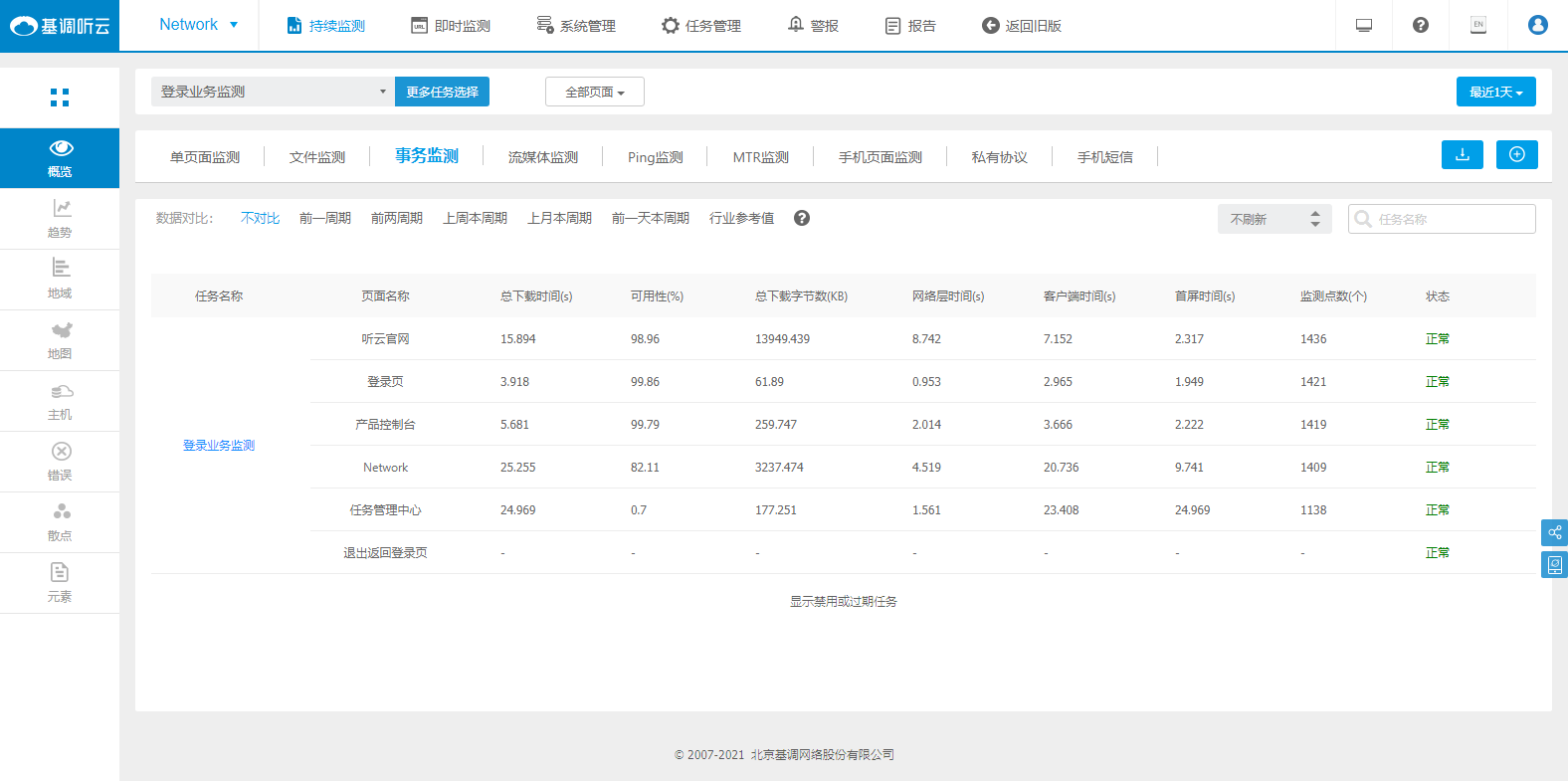The height and width of the screenshot is (781, 1568).
Task: Open the grid apps menu icon
Action: (x=60, y=98)
